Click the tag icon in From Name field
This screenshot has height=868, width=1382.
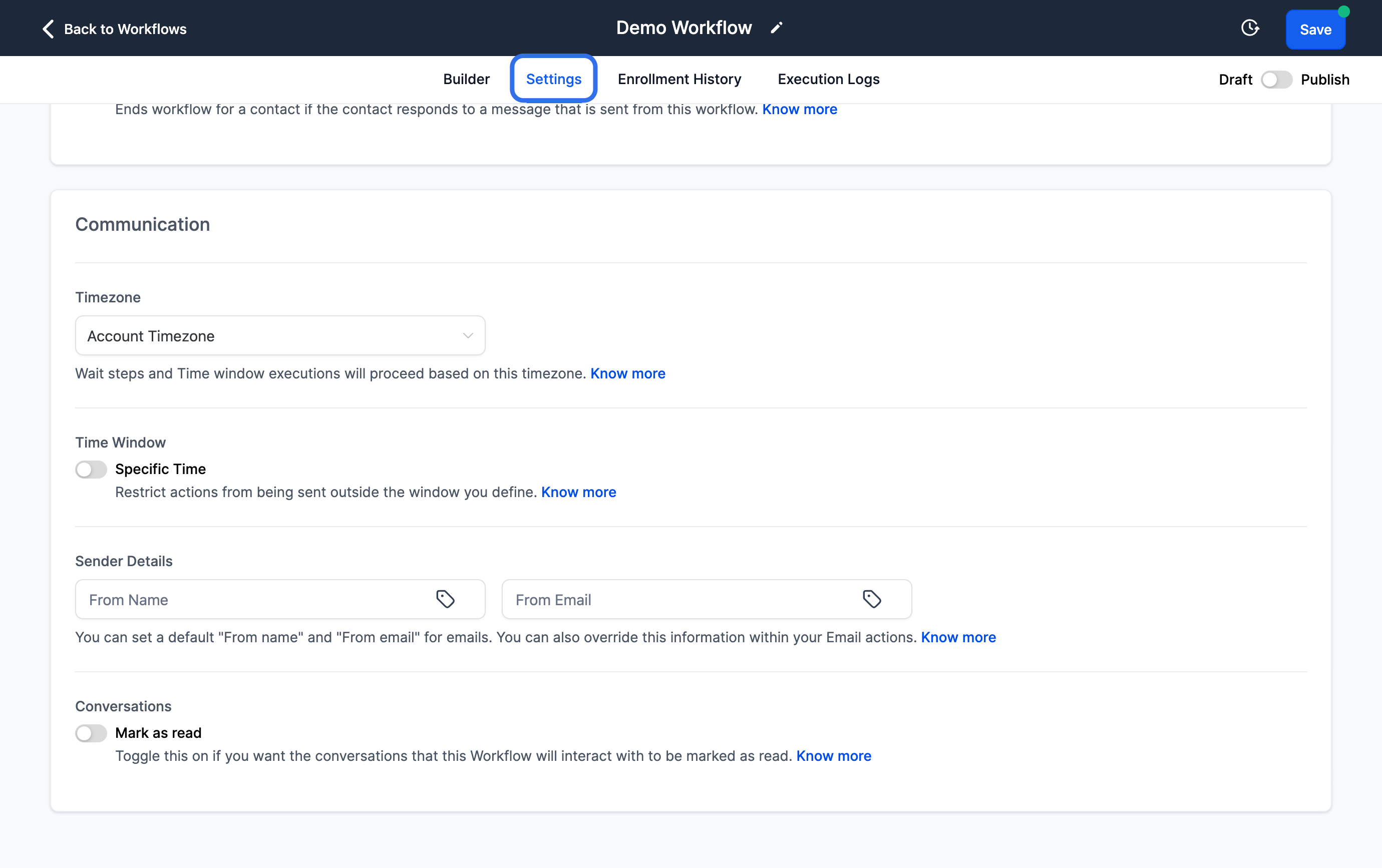click(x=445, y=599)
